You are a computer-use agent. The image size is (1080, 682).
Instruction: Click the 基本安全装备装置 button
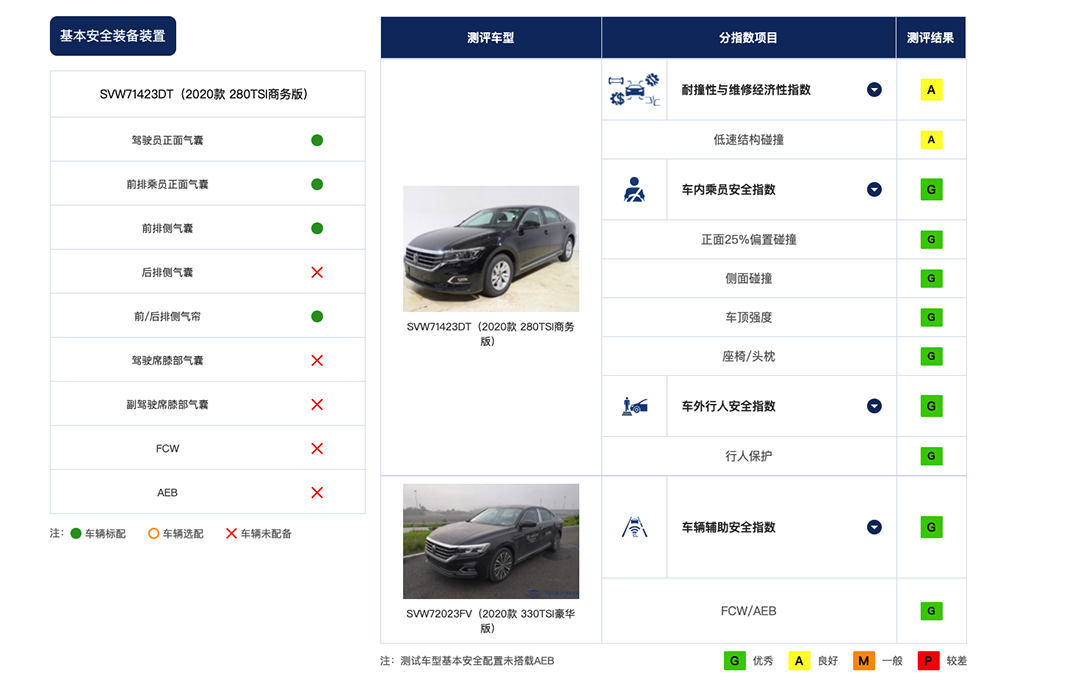pos(113,36)
